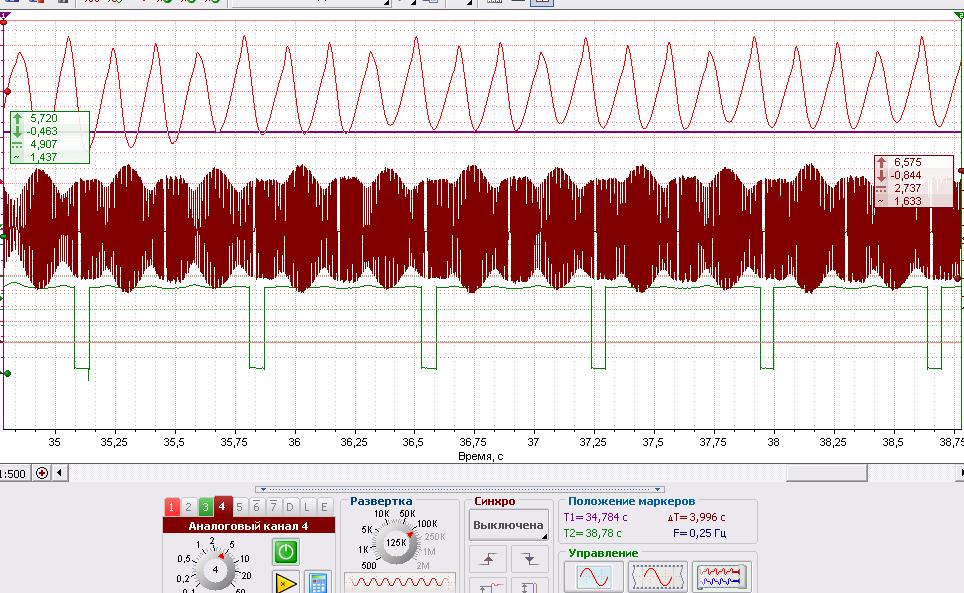Collapse the control panel via the dotted bar

click(x=460, y=489)
